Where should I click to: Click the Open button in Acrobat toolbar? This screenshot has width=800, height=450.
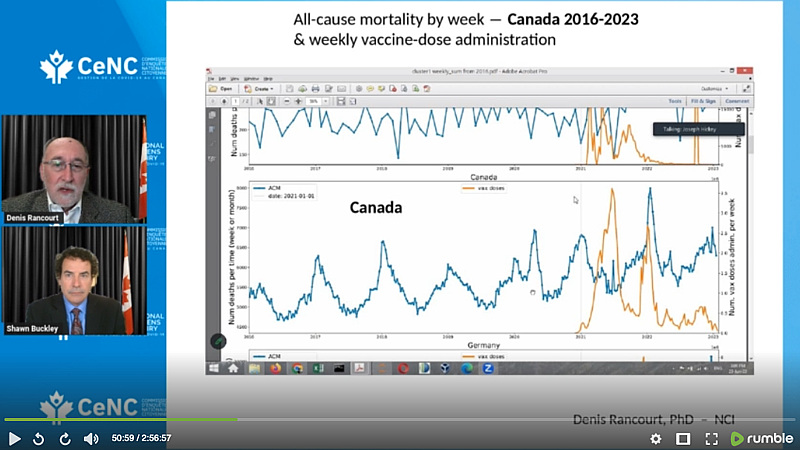click(222, 88)
